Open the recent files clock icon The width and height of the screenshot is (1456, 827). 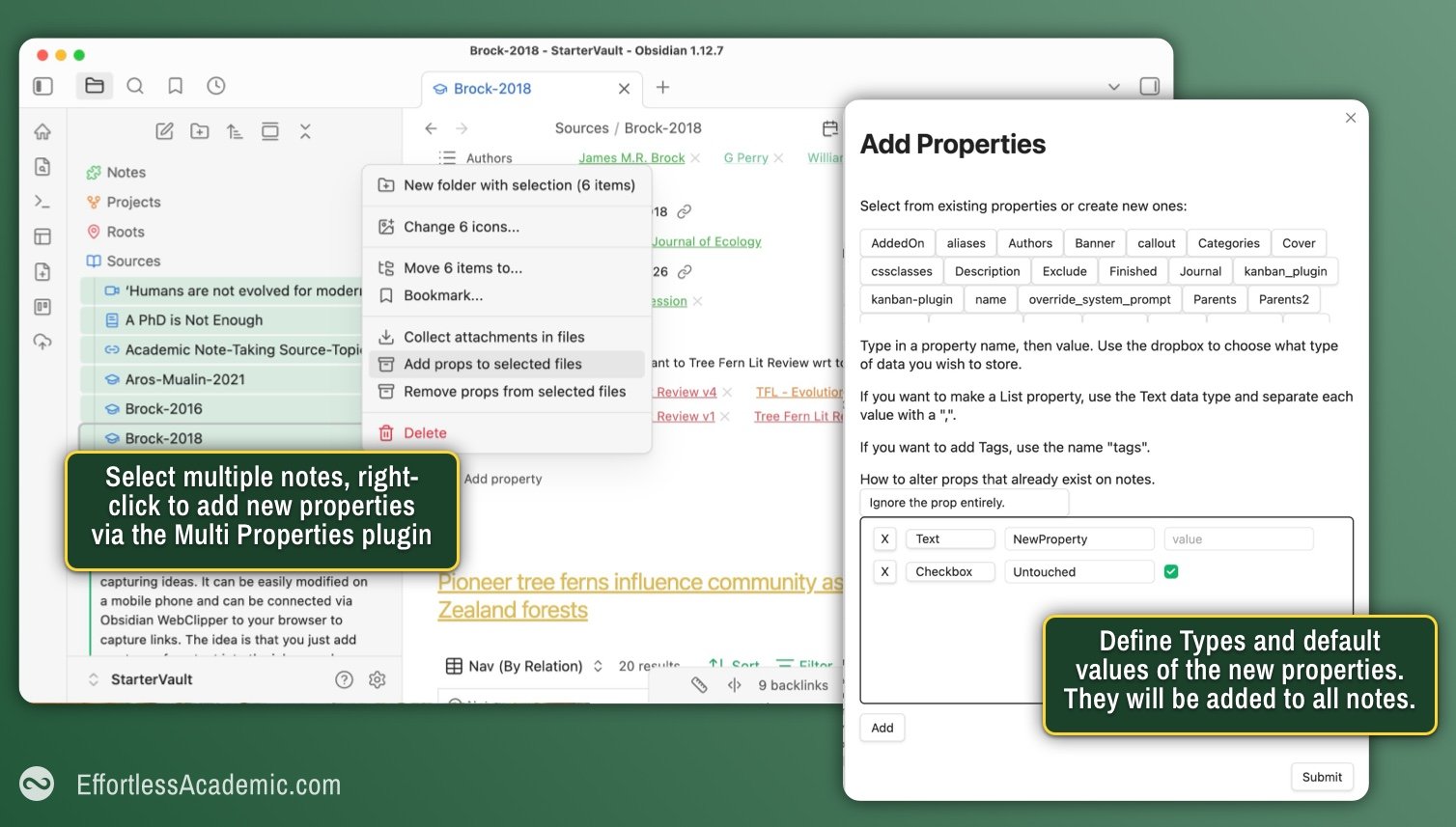click(216, 86)
